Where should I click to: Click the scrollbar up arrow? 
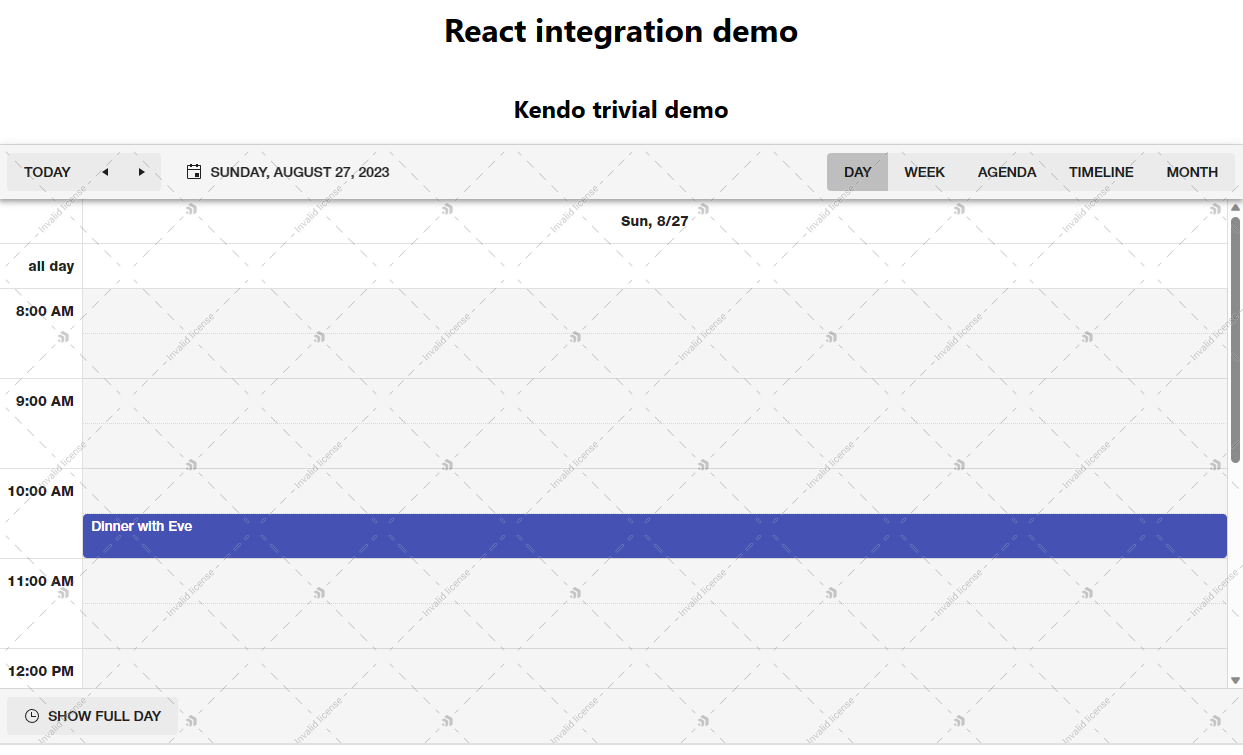point(1235,207)
